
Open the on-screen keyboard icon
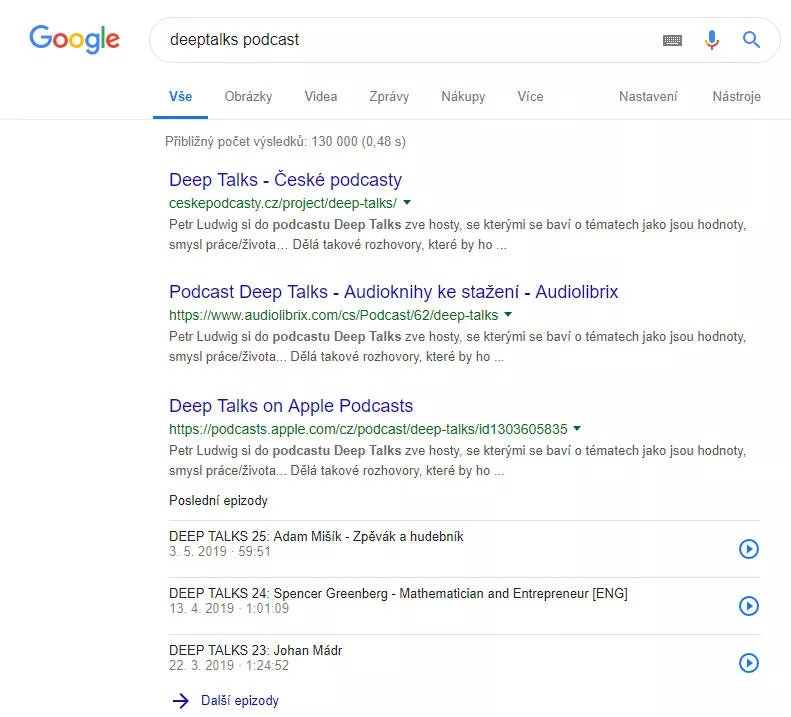coord(672,40)
